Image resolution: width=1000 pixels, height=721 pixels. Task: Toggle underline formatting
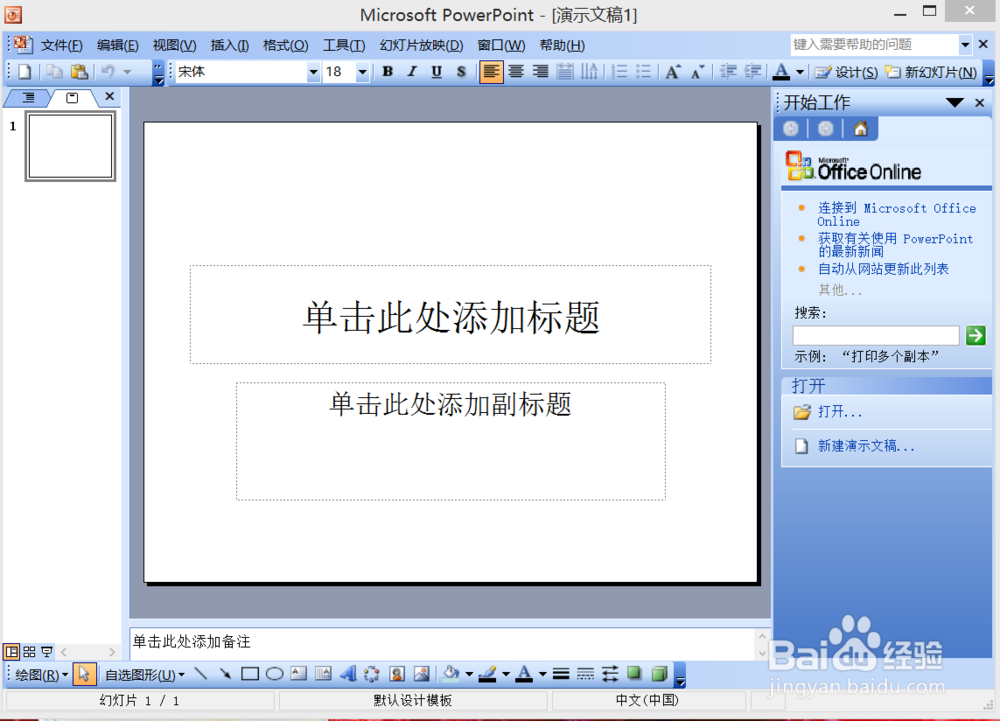pos(435,71)
